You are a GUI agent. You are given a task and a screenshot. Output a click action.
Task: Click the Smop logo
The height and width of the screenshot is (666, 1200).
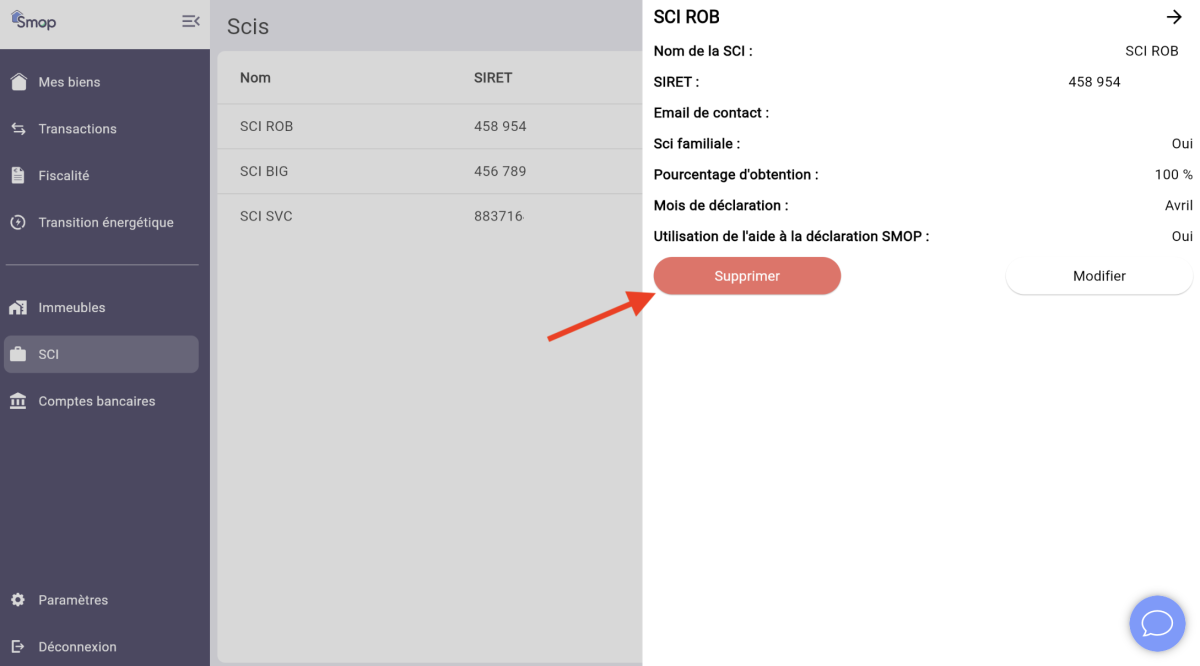tap(34, 20)
